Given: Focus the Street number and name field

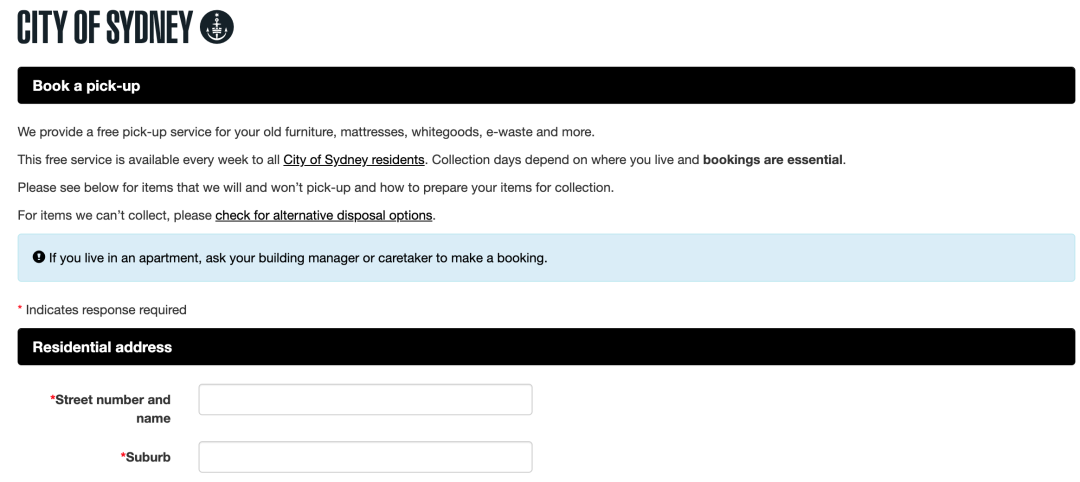Looking at the screenshot, I should click(365, 400).
